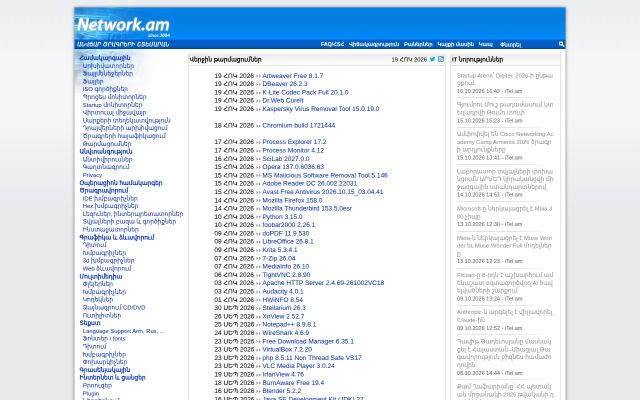Viewport: 640px width, 400px height.
Task: Open the Dr.Web CureIt link
Action: pos(283,100)
